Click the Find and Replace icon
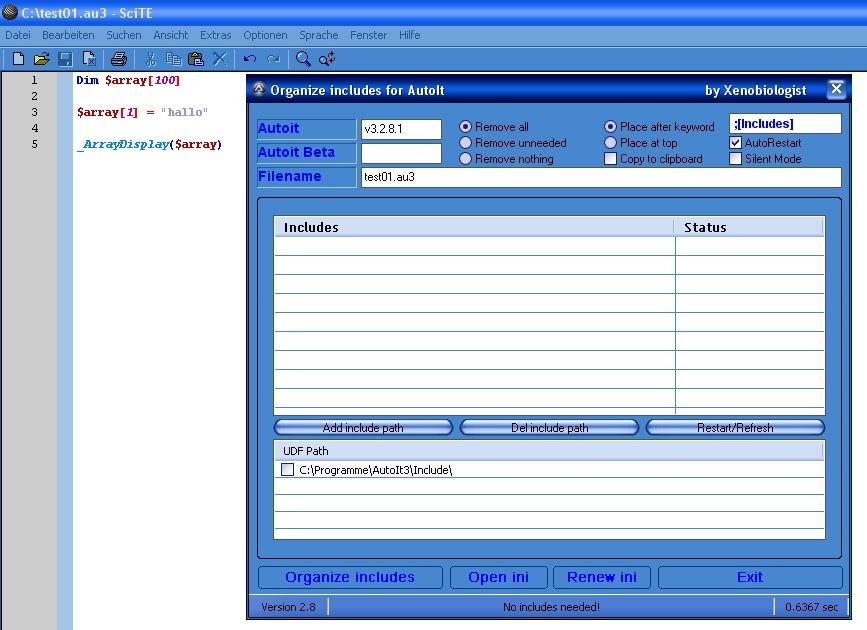The width and height of the screenshot is (867, 630). [x=327, y=59]
